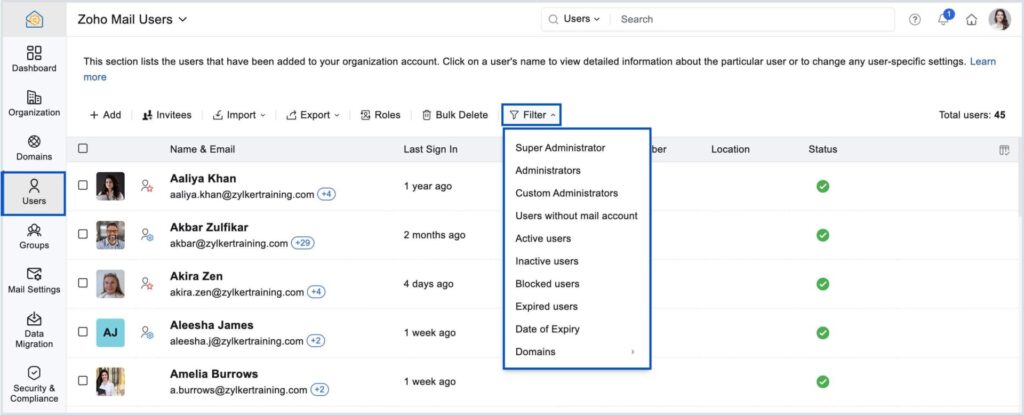This screenshot has height=415, width=1024.
Task: Open Groups from the sidebar
Action: pos(34,236)
